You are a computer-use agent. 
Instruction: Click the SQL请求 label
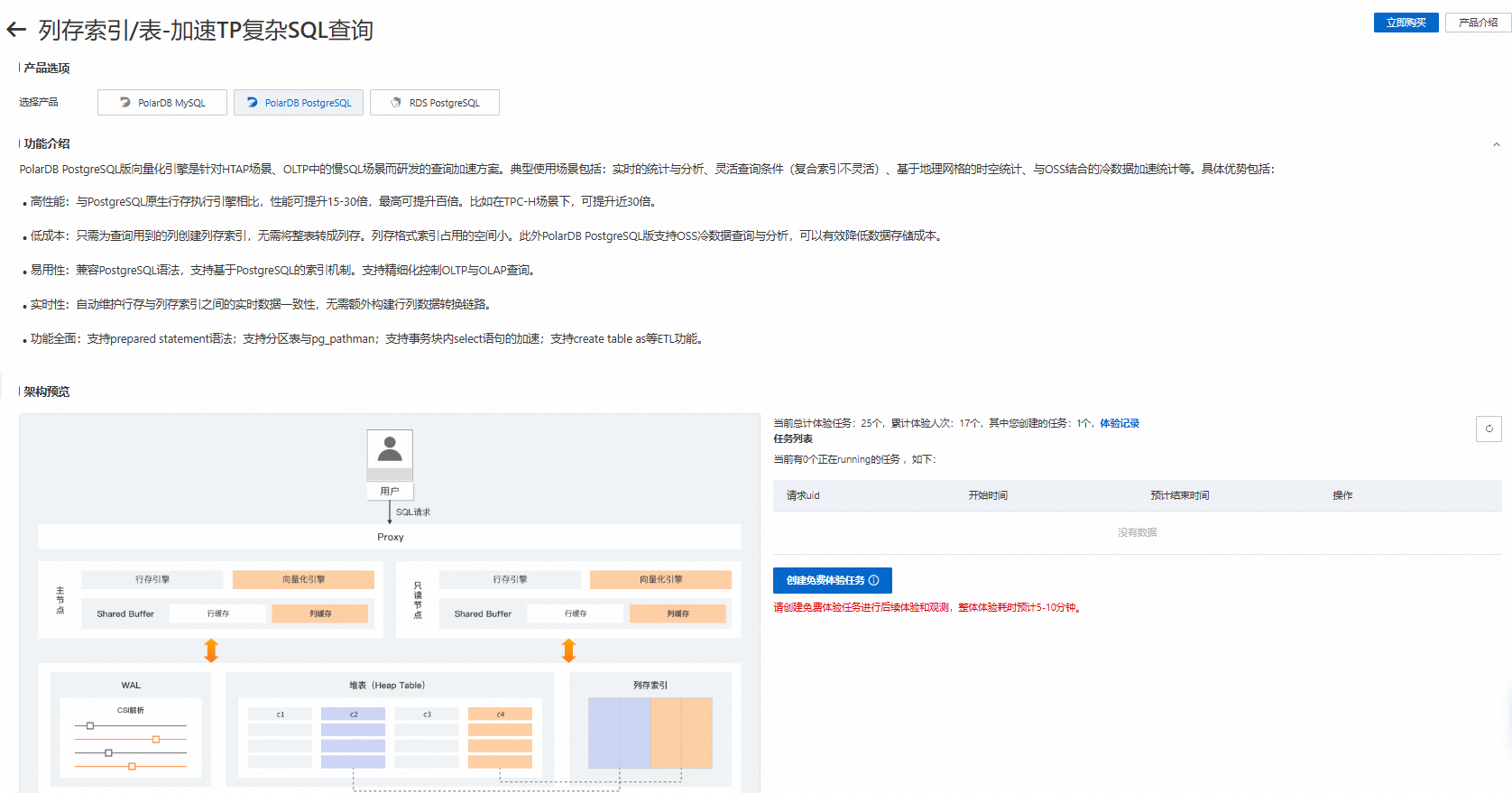(413, 512)
